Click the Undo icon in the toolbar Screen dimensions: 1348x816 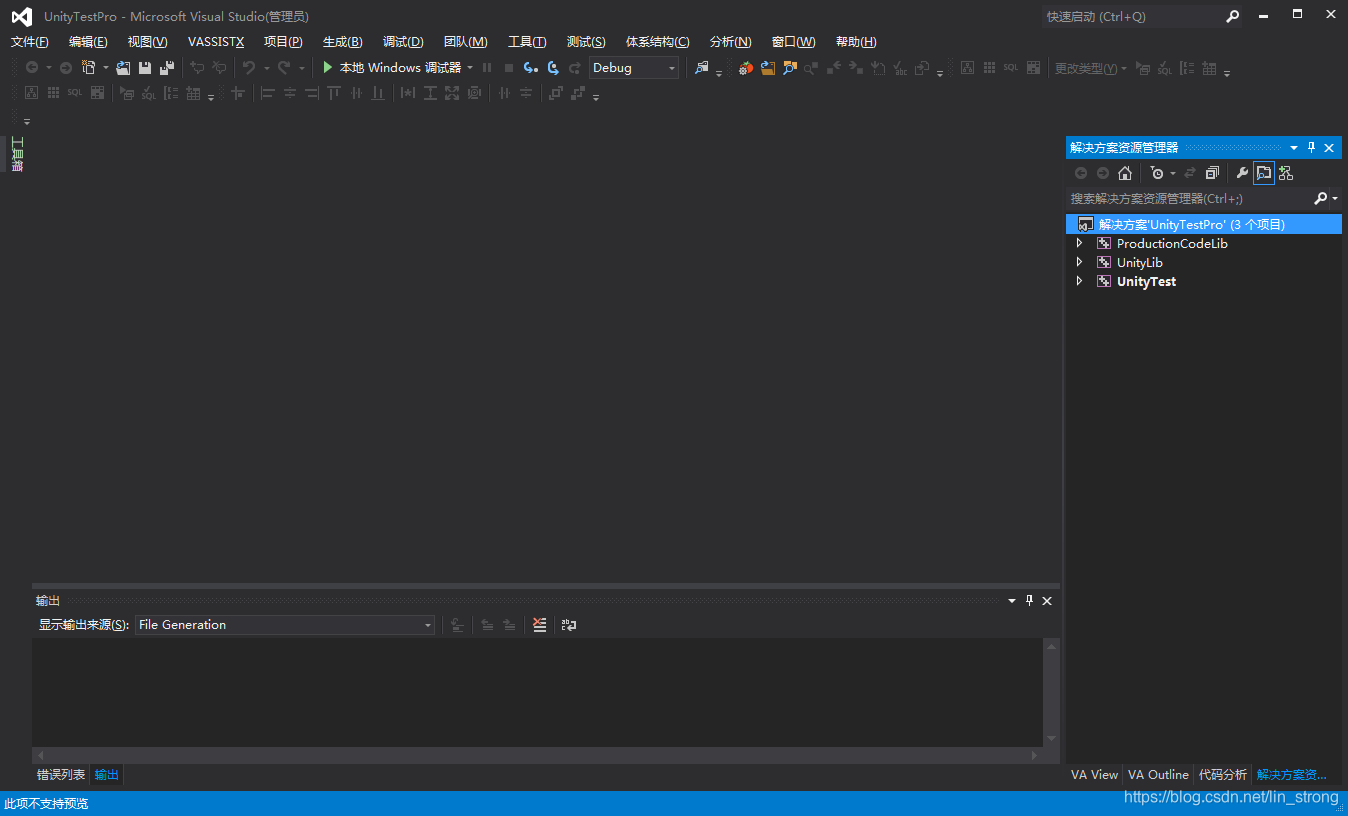pos(249,68)
